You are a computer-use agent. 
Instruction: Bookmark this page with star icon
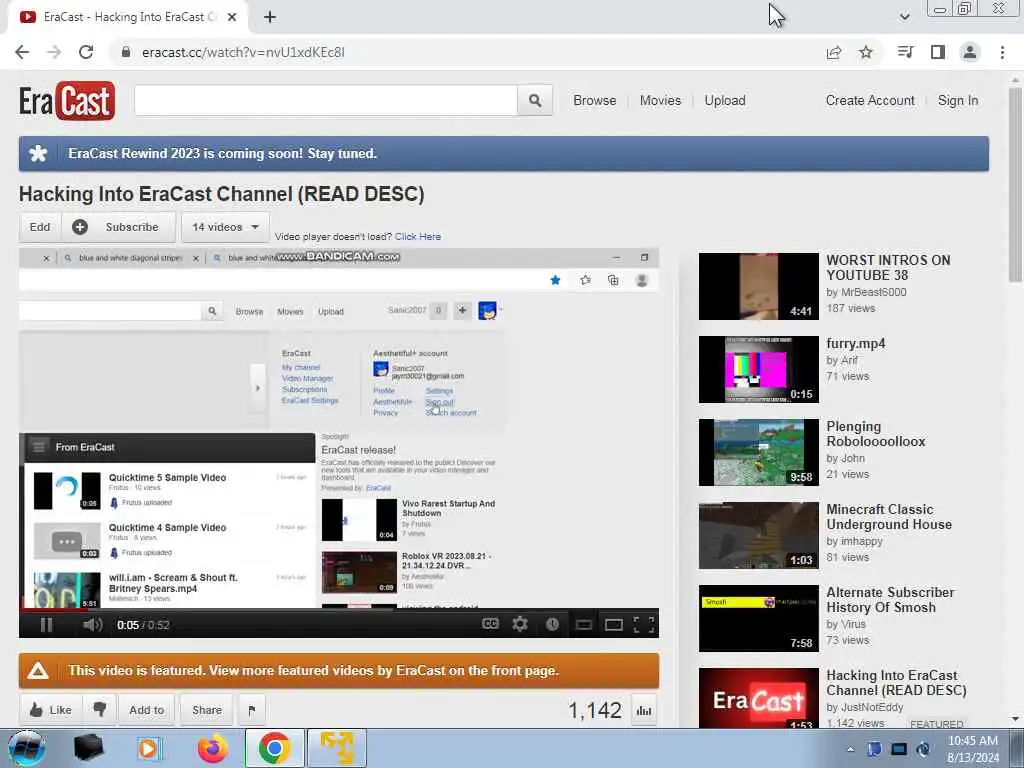pyautogui.click(x=866, y=52)
